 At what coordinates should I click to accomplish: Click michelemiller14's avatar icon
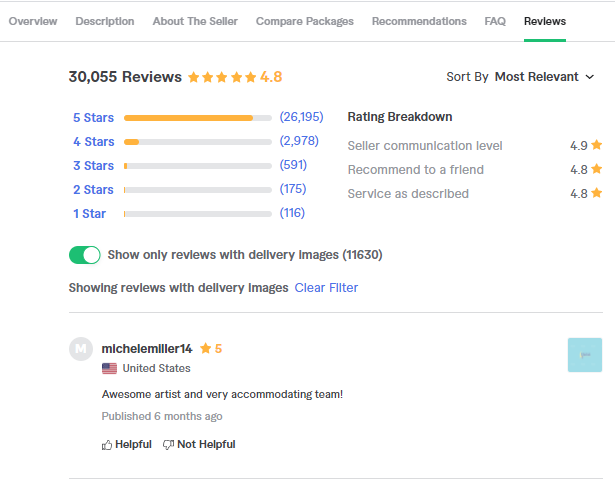point(81,349)
